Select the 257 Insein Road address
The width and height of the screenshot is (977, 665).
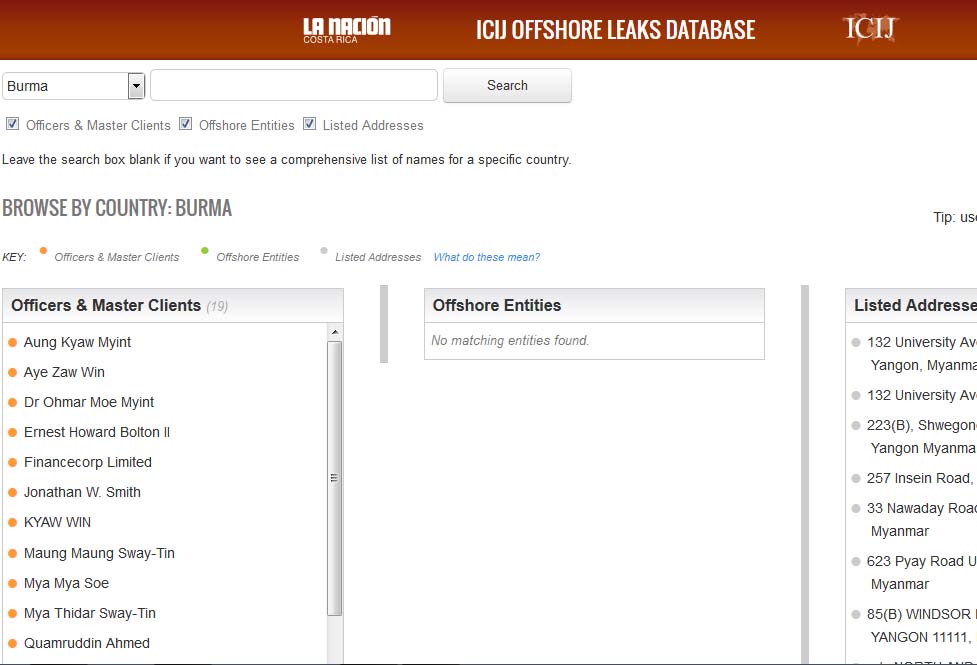922,478
